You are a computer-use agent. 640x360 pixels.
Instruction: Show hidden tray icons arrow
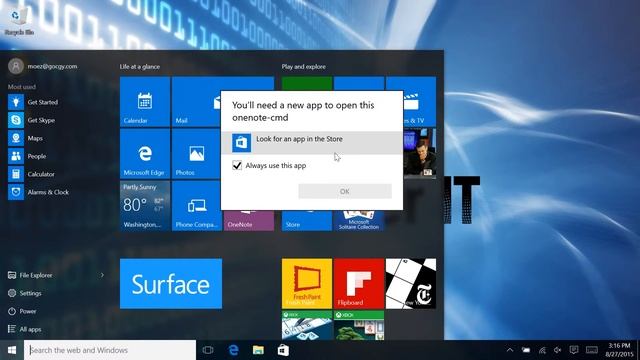point(510,350)
